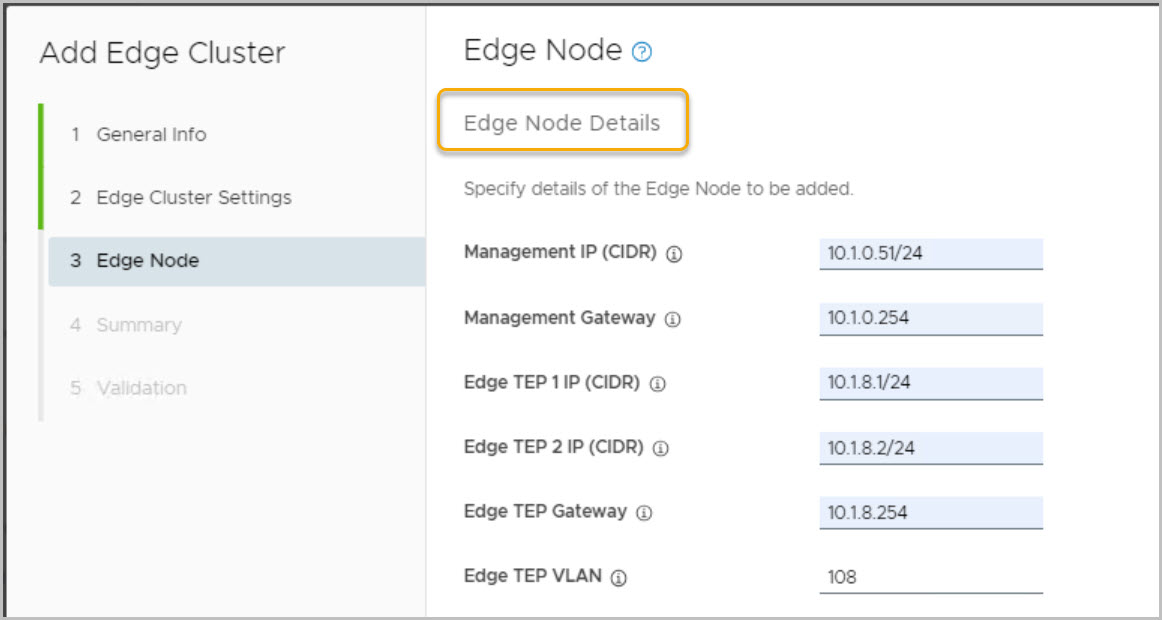1162x620 pixels.
Task: Click info icon beside Edge TEP 2 IP
Action: [660, 448]
